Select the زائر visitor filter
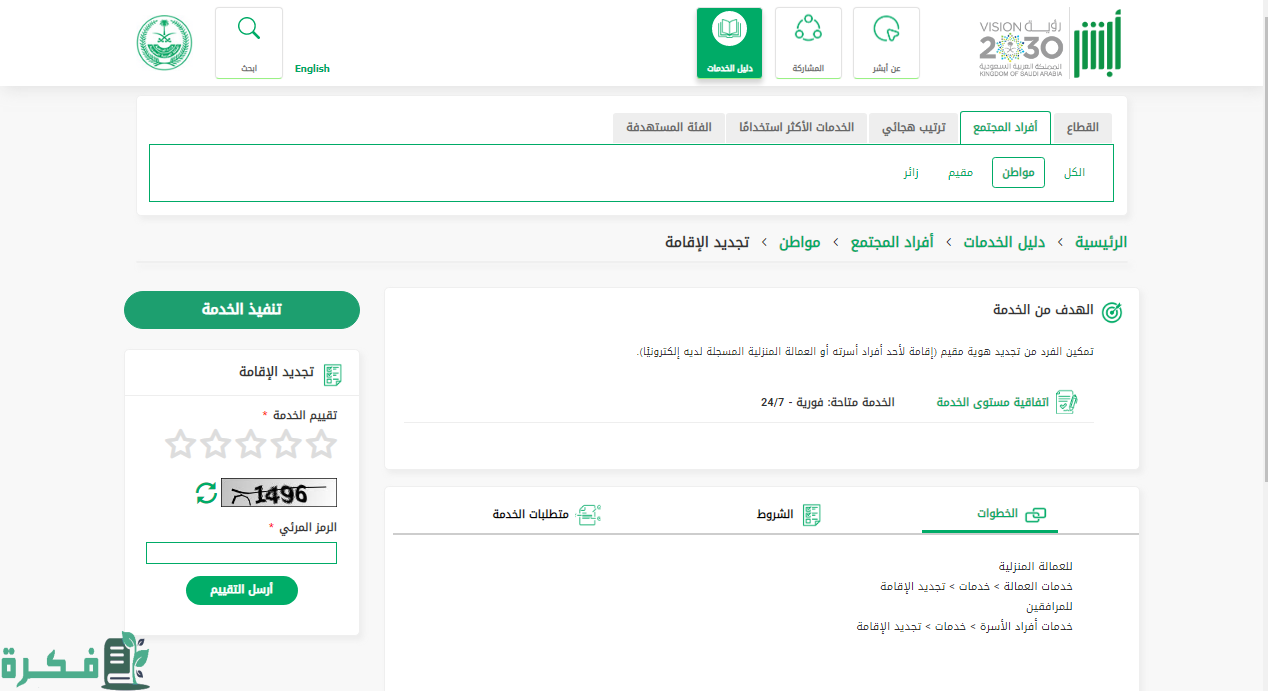The height and width of the screenshot is (691, 1268). (x=910, y=172)
